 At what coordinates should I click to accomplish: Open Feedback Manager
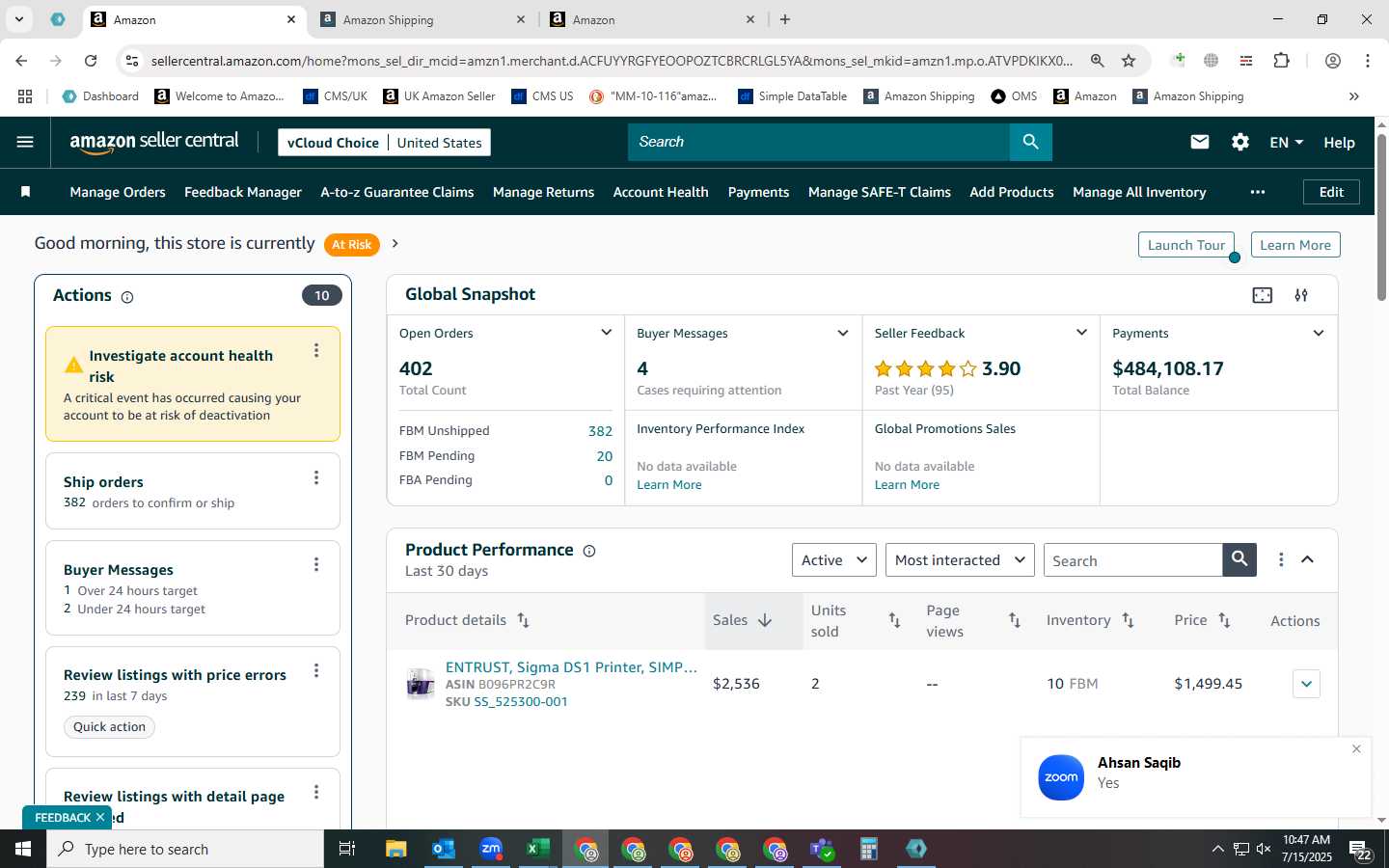(x=243, y=192)
